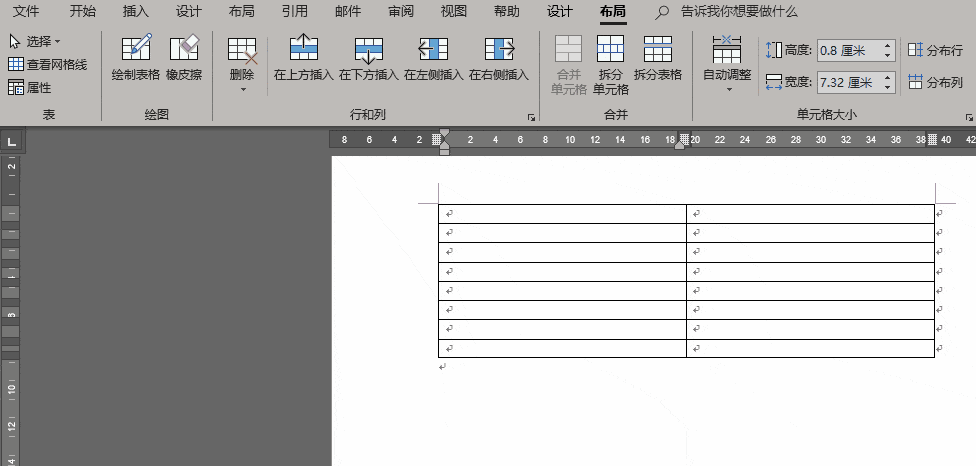Screen dimensions: 976x466
Task: Expand the 自动调整 dropdown arrow
Action: pyautogui.click(x=729, y=90)
